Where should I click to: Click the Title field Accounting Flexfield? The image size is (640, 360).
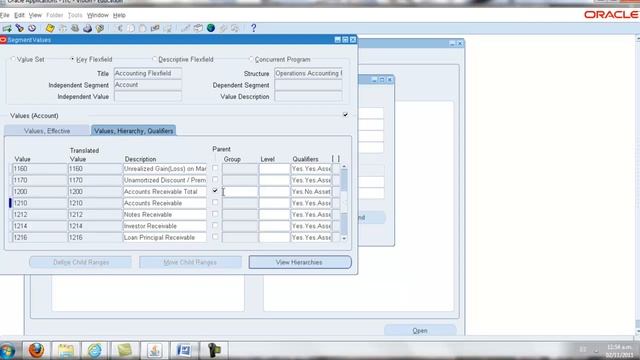click(x=148, y=73)
